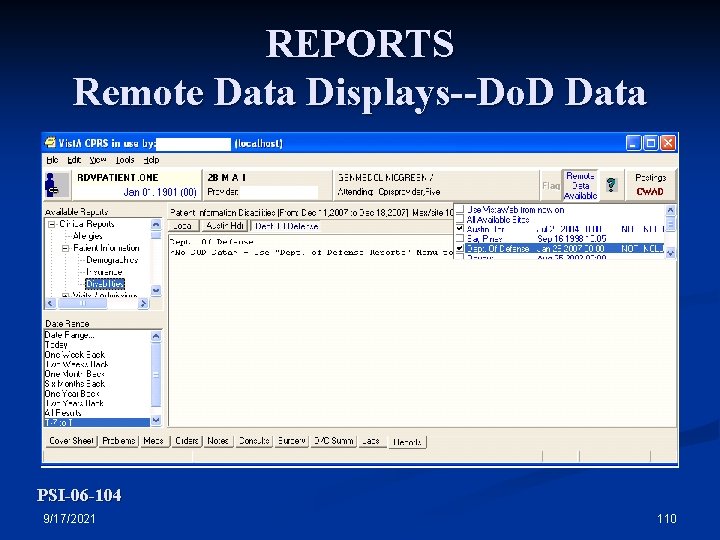
Task: Open the Postings CWAD button
Action: pos(650,185)
